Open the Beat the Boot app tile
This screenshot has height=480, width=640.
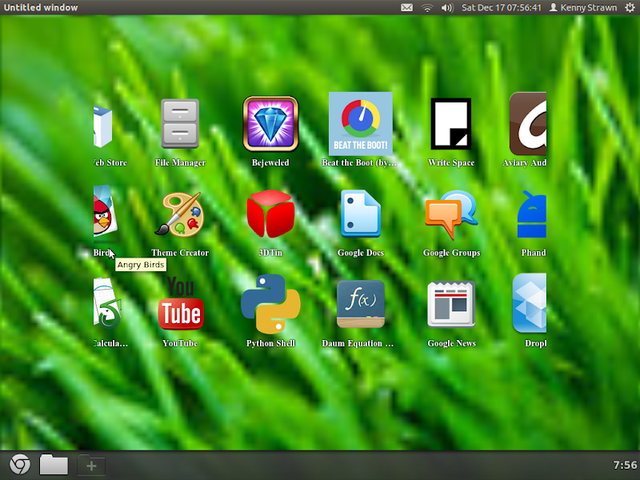click(x=361, y=124)
